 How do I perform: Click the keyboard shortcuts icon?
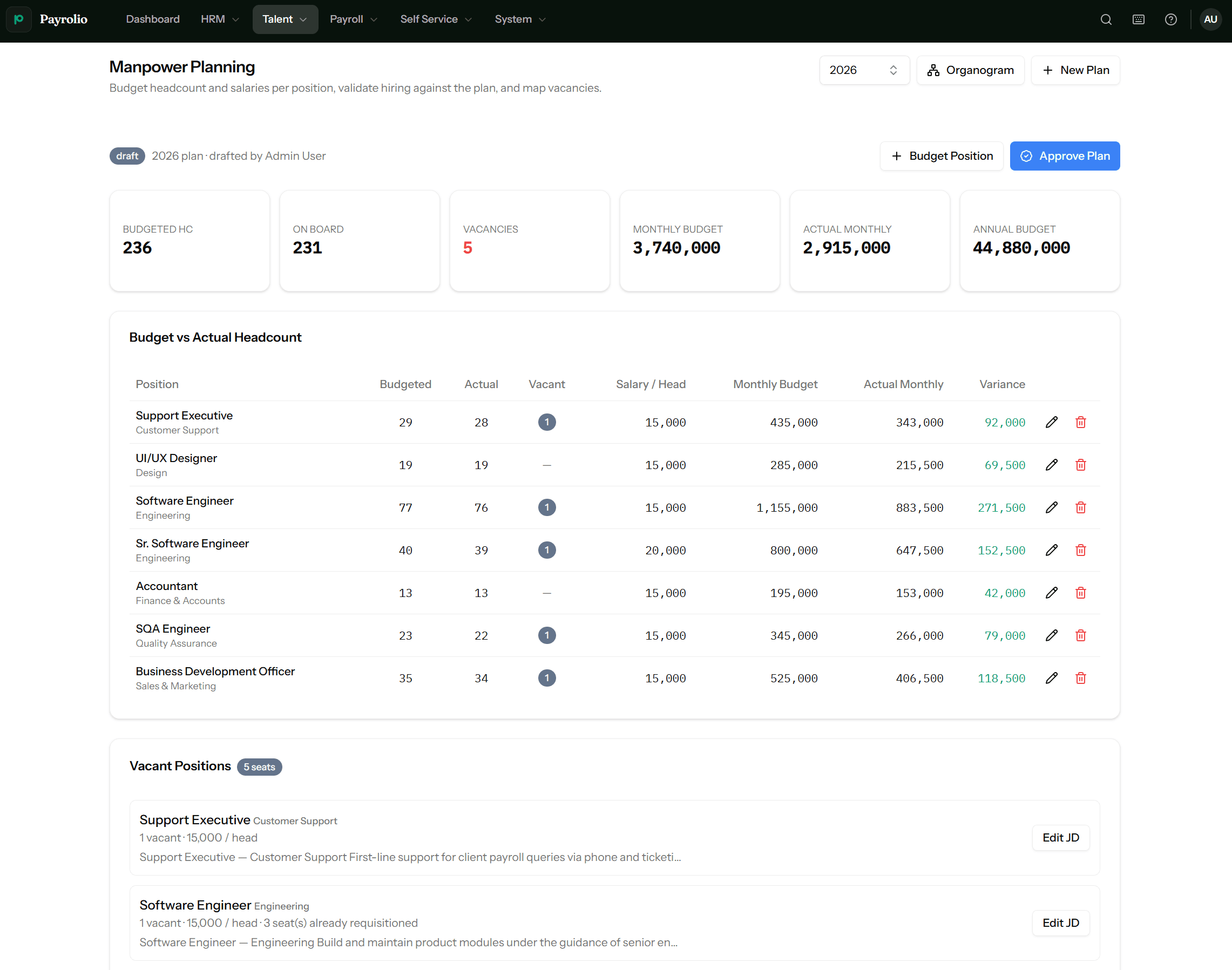pyautogui.click(x=1138, y=19)
